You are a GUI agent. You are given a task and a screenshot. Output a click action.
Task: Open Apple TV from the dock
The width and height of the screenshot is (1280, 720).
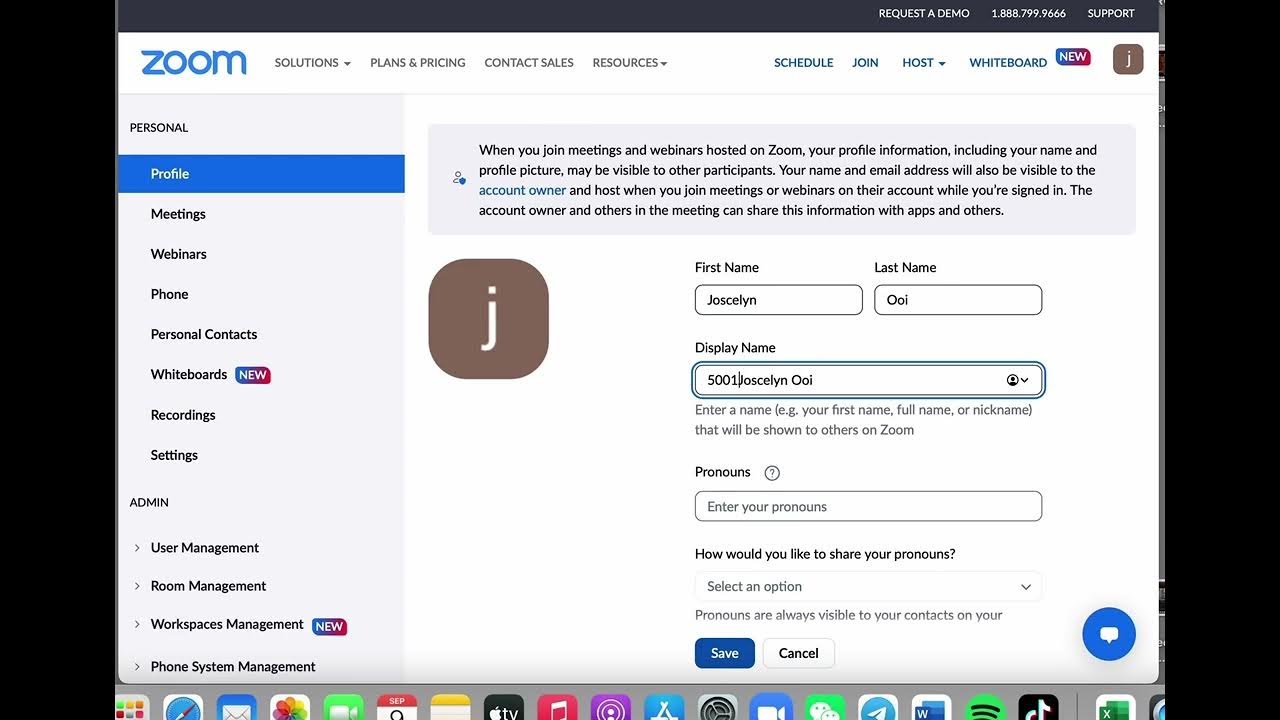coord(504,708)
